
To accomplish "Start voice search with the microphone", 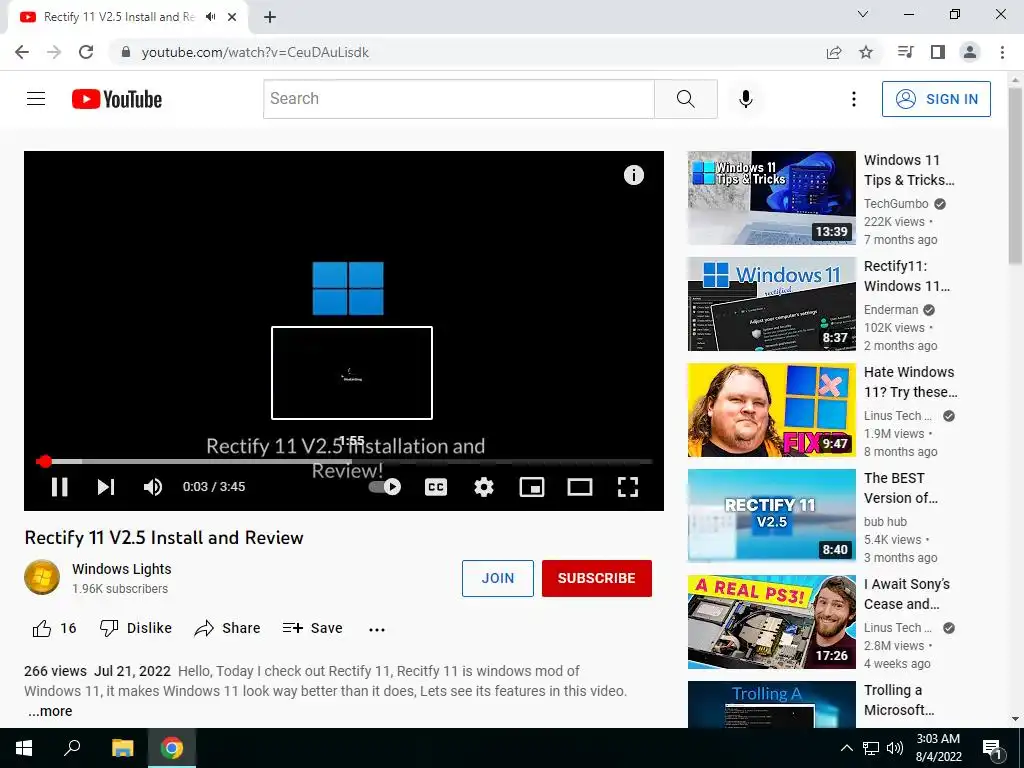I will 745,99.
